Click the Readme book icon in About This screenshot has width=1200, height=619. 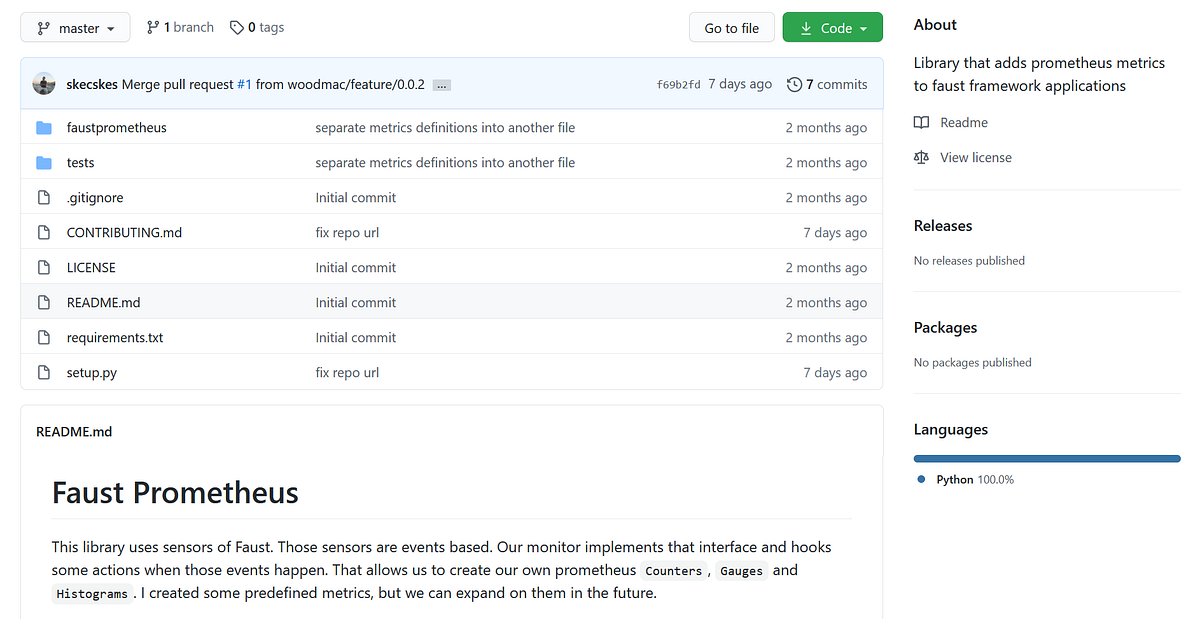(x=921, y=122)
